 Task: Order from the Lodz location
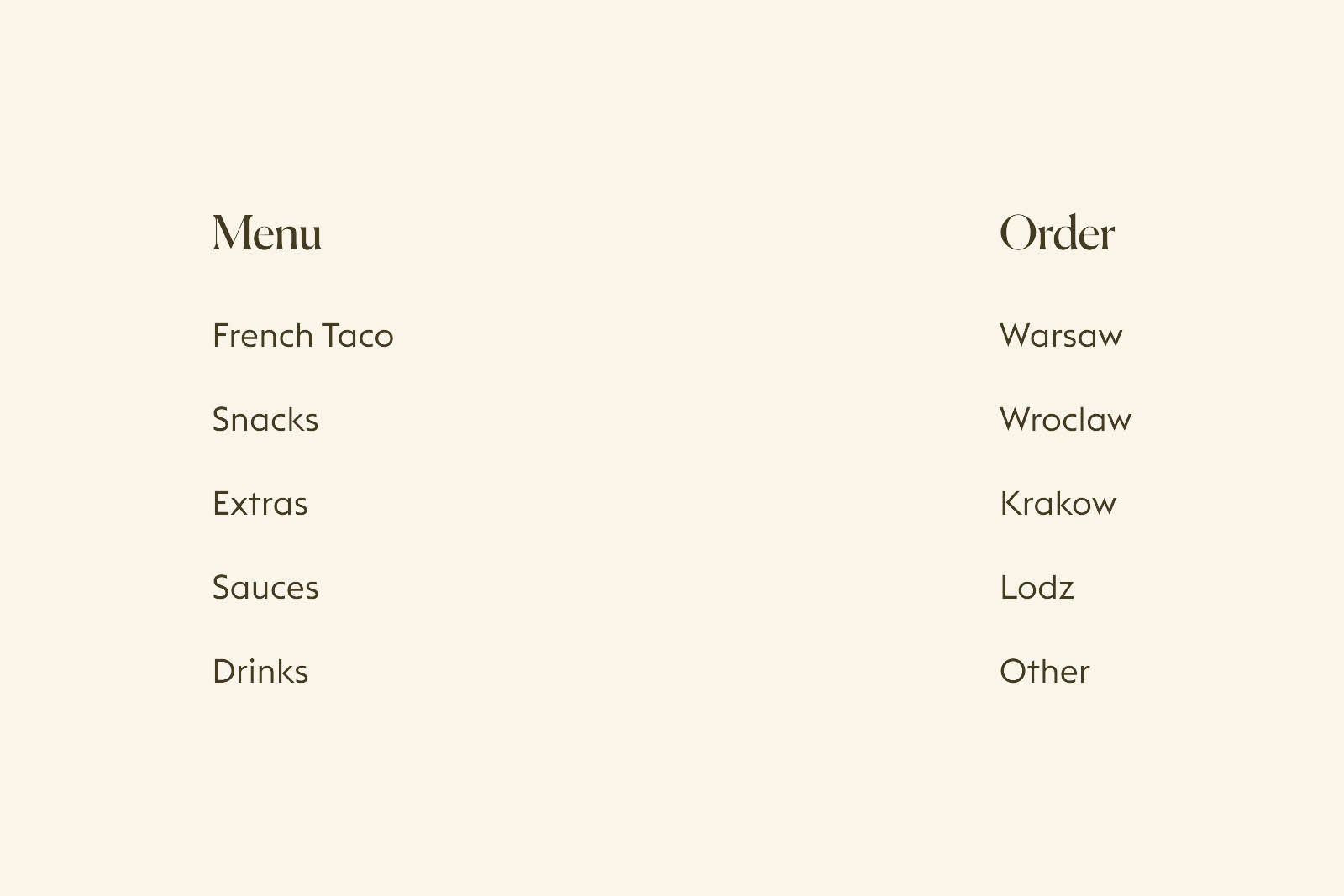pos(1037,588)
